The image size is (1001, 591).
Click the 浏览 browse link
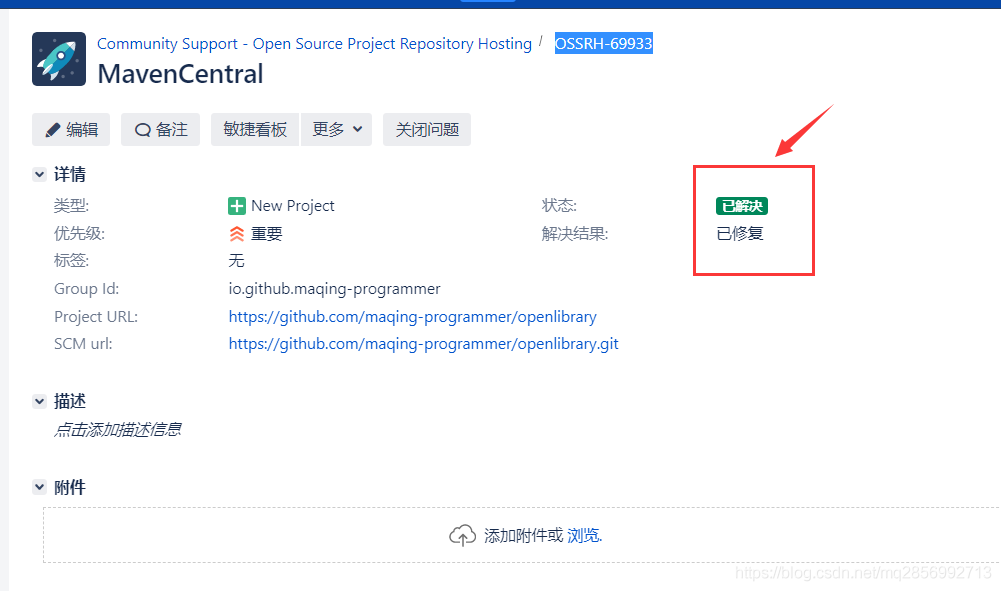tap(584, 535)
